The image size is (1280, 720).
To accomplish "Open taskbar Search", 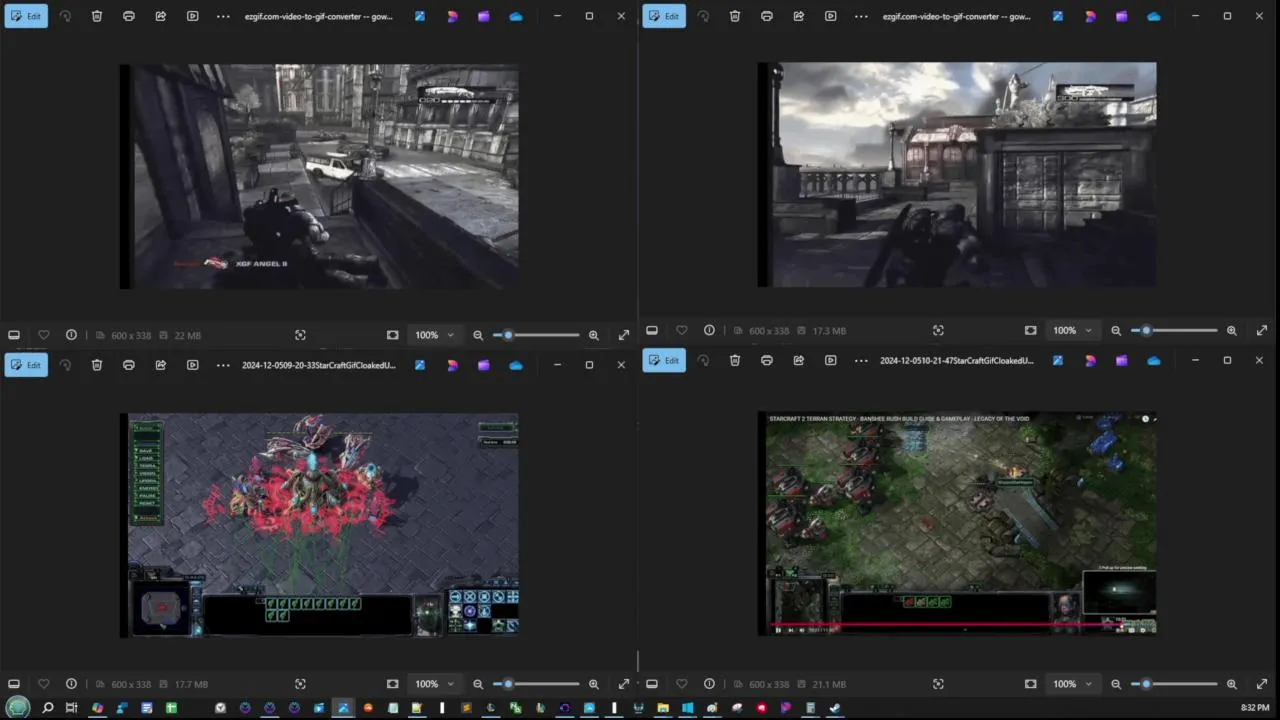I will pyautogui.click(x=47, y=708).
